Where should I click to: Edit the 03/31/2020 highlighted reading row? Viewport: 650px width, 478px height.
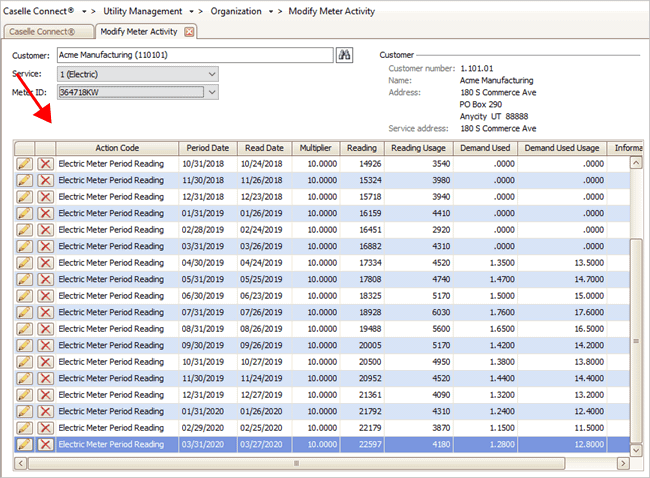pos(24,445)
